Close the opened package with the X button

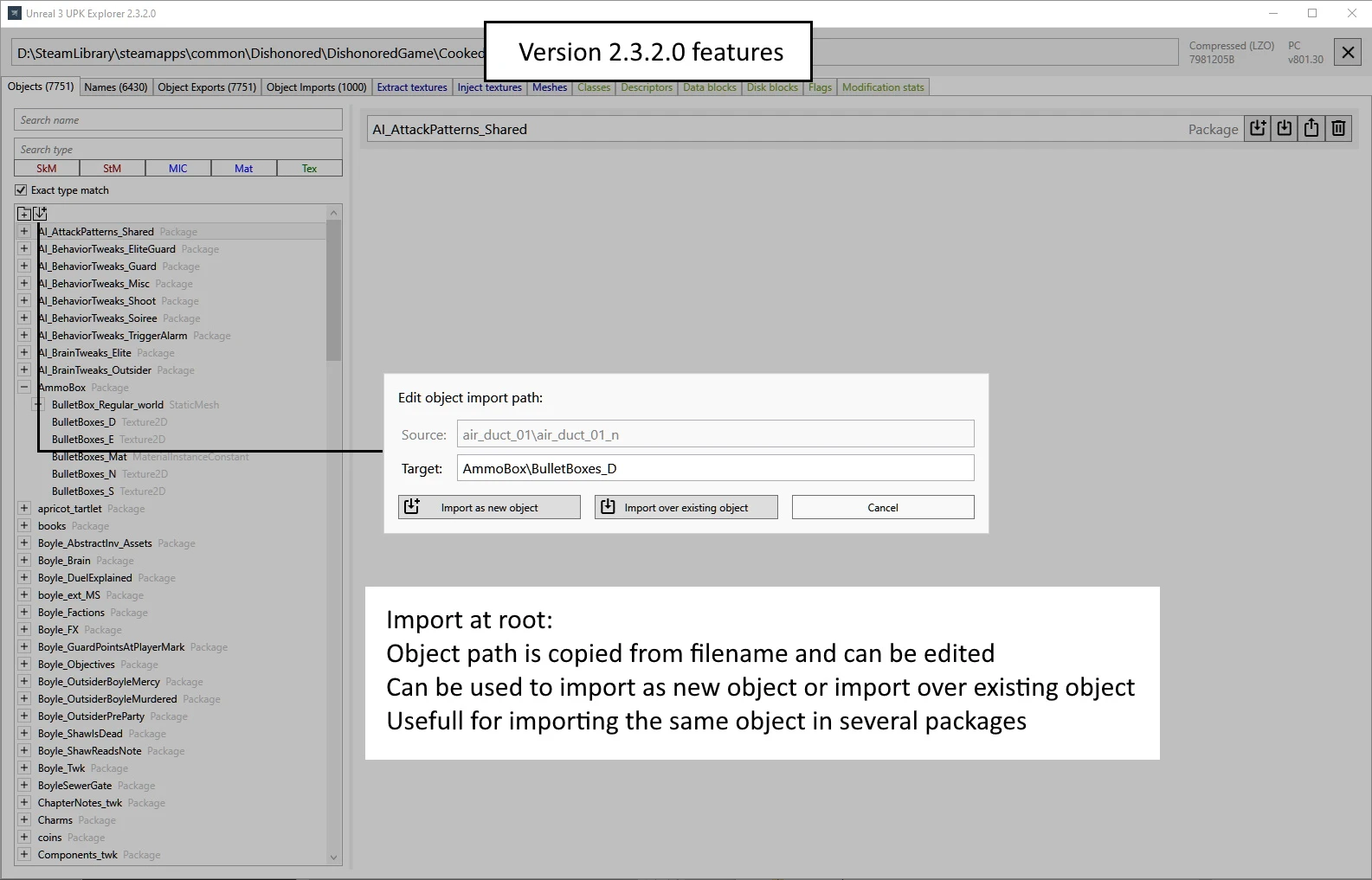tap(1348, 53)
